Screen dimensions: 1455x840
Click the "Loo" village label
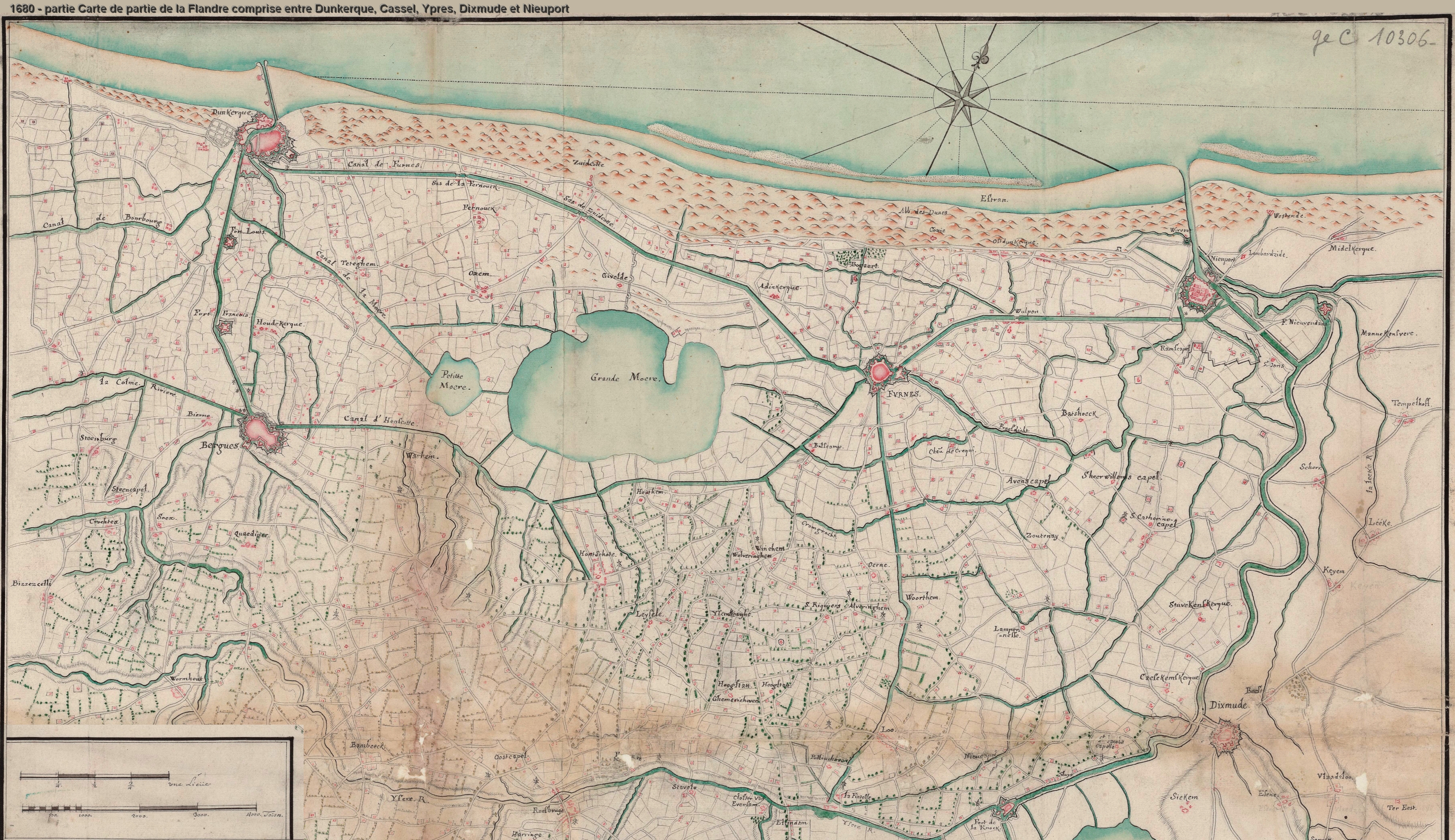pos(887,730)
